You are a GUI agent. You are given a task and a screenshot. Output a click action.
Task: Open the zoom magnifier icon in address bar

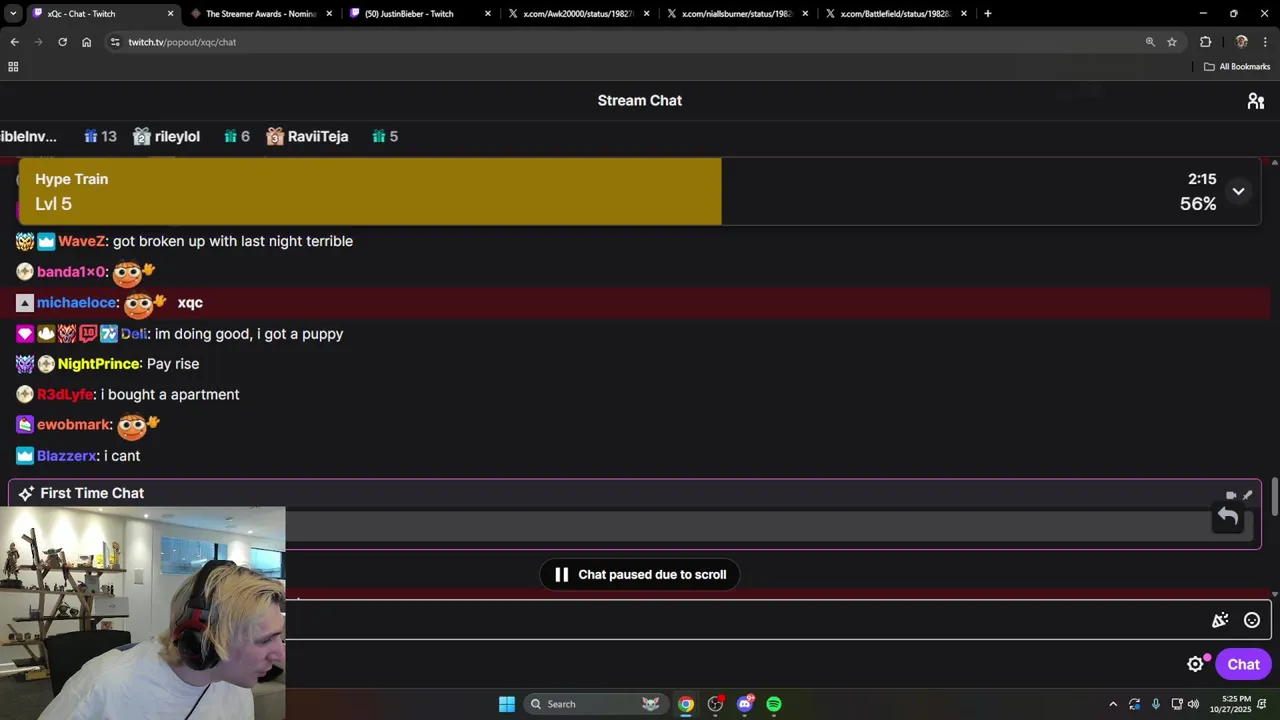1150,42
